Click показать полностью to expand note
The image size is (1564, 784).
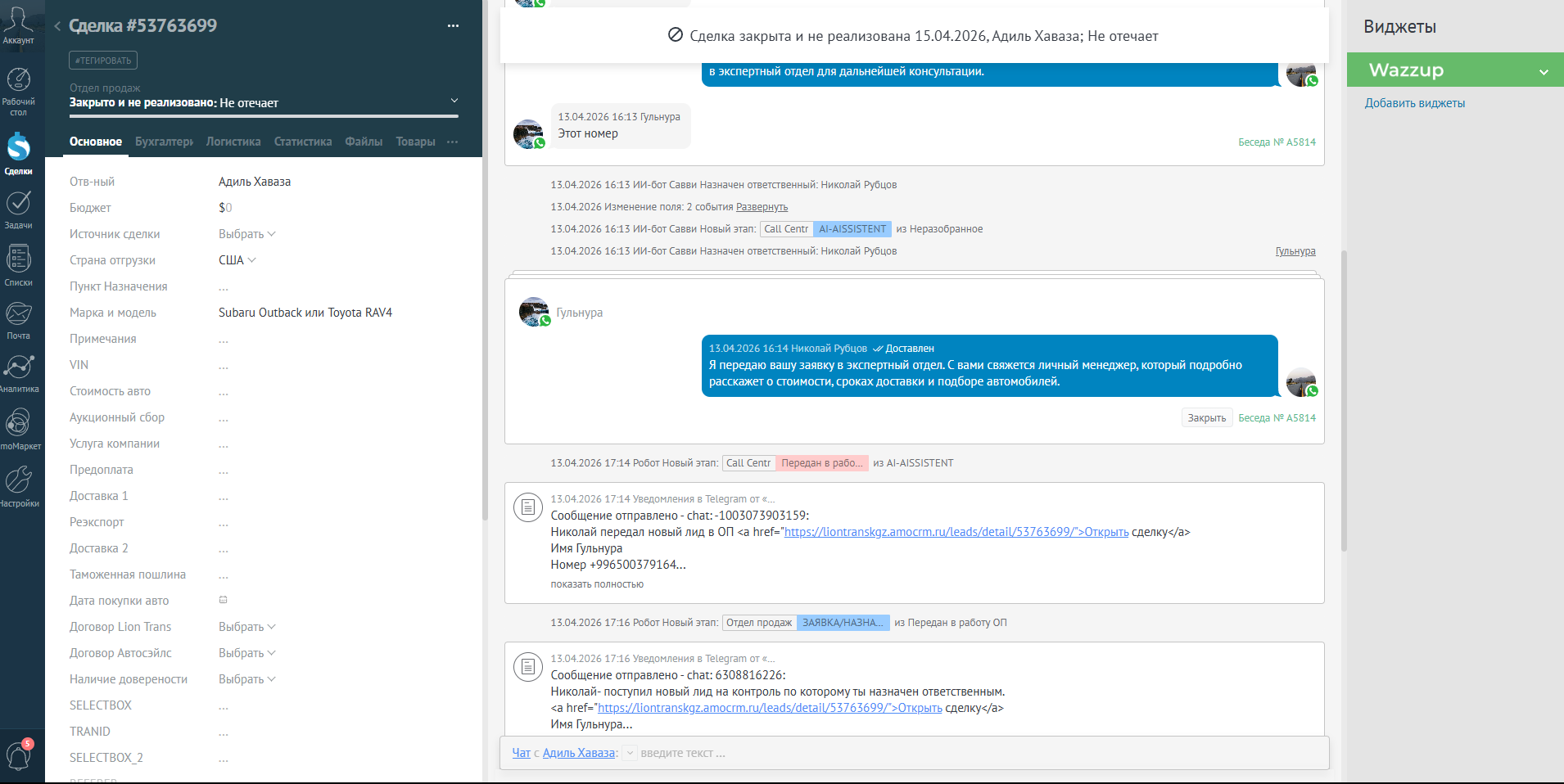point(597,584)
